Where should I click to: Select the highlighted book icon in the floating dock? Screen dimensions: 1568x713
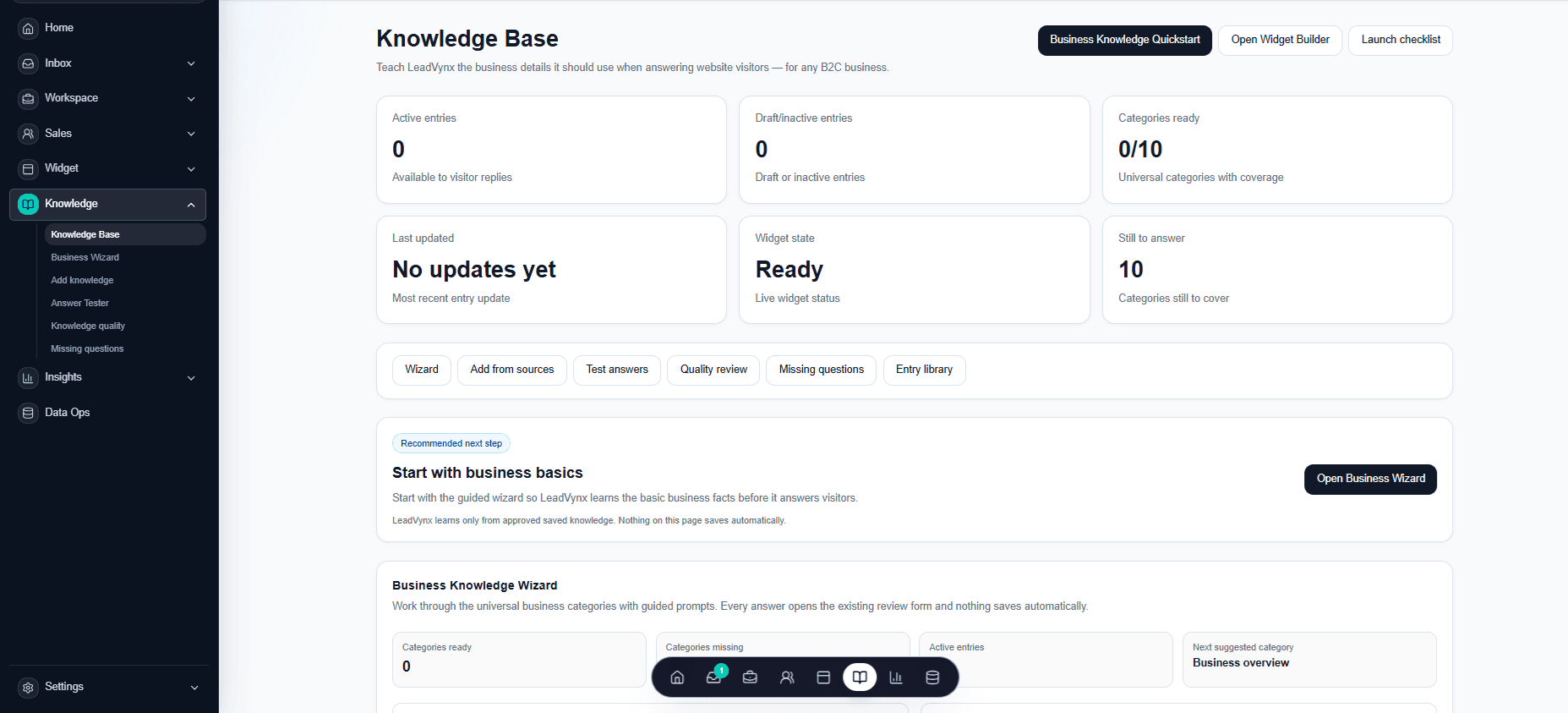(860, 677)
